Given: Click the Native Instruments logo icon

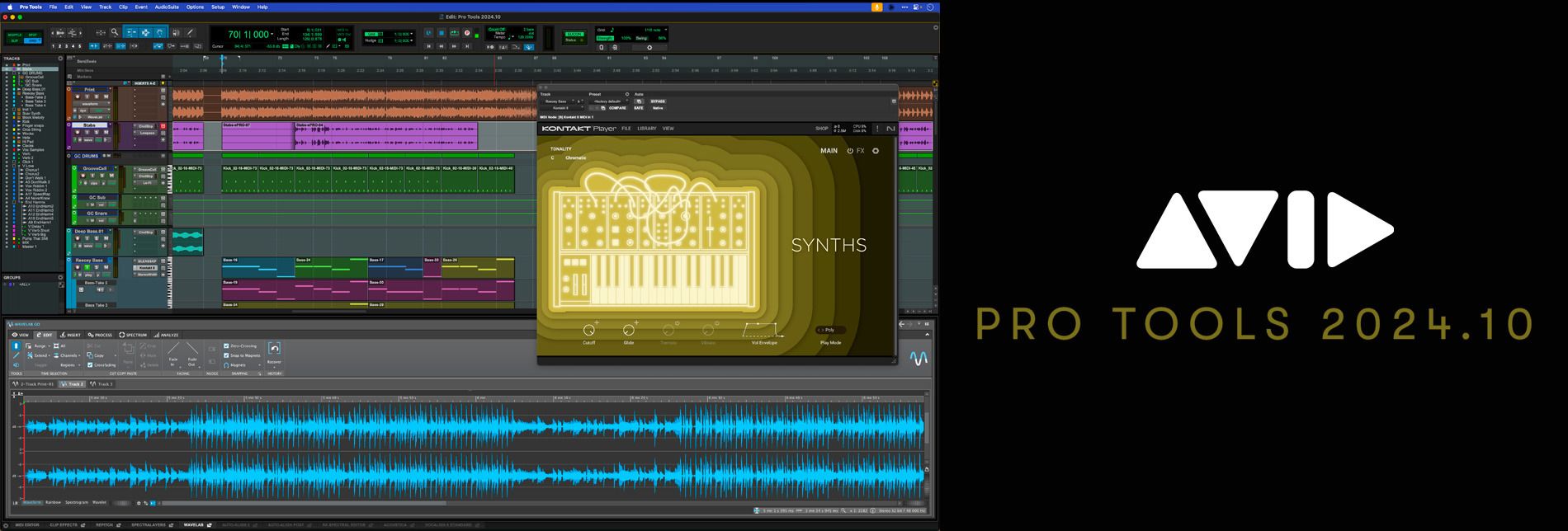Looking at the screenshot, I should (890, 129).
